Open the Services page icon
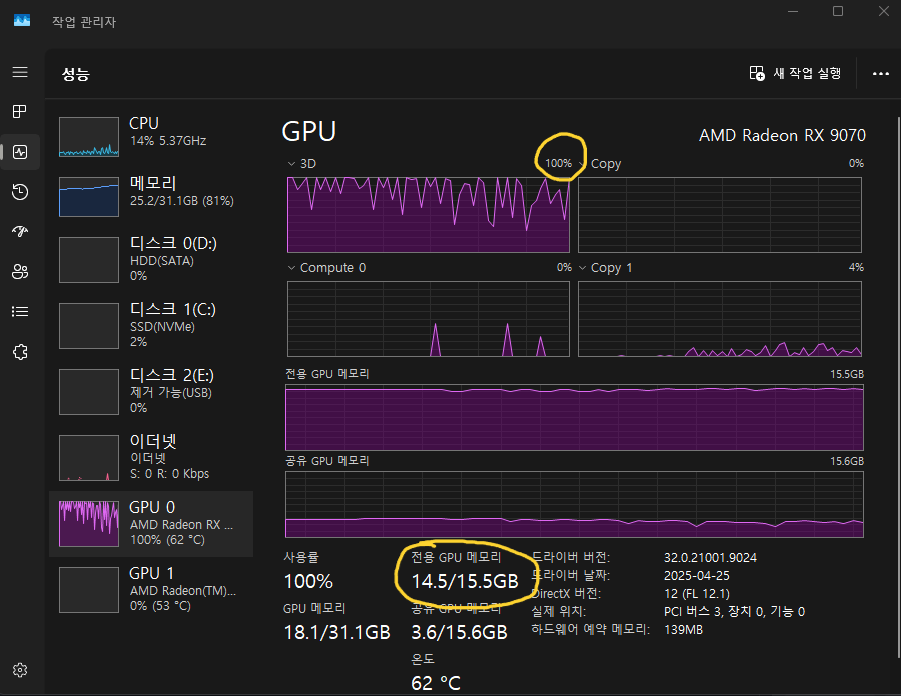 [x=20, y=352]
